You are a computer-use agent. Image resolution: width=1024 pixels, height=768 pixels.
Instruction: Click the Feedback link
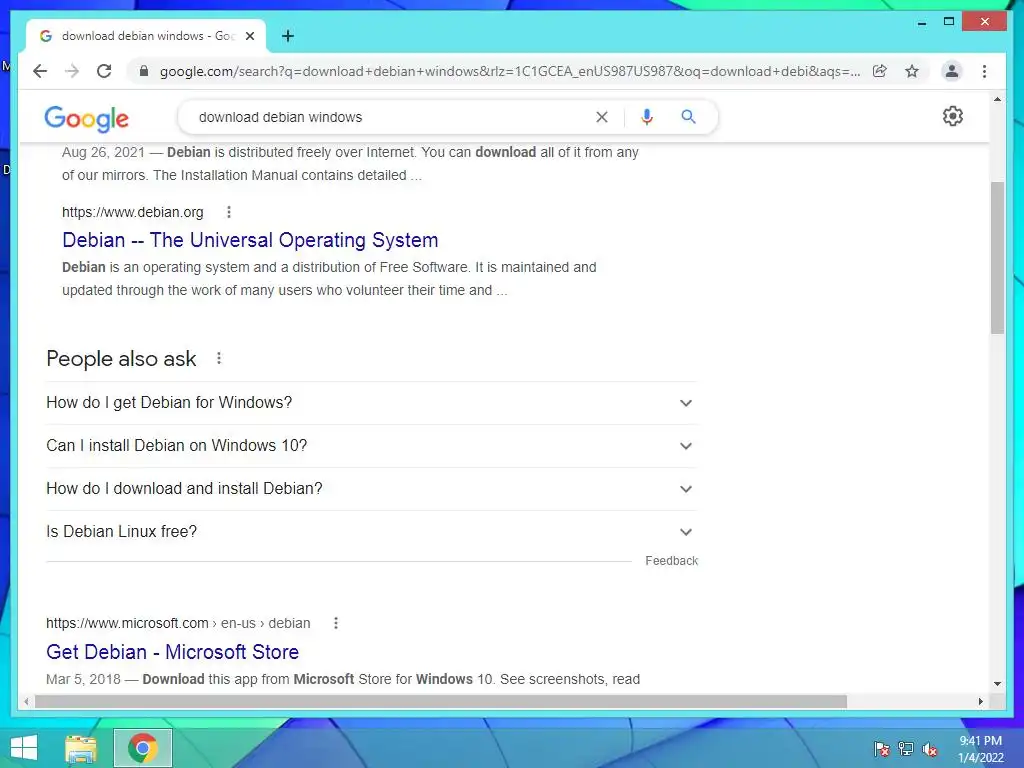click(x=671, y=561)
